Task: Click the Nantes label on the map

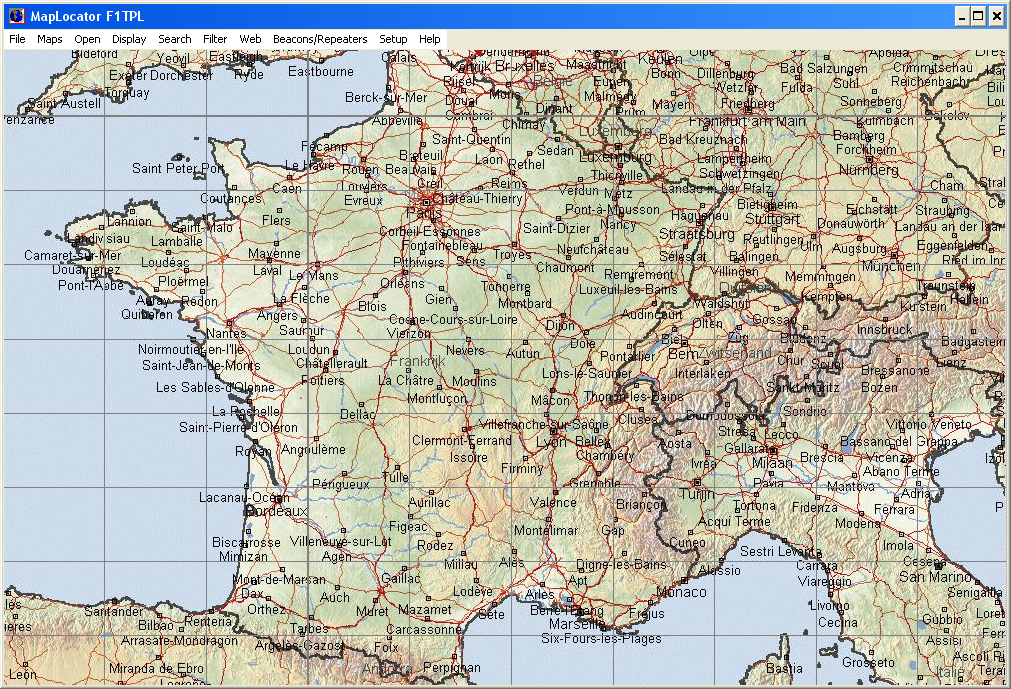Action: pyautogui.click(x=226, y=333)
